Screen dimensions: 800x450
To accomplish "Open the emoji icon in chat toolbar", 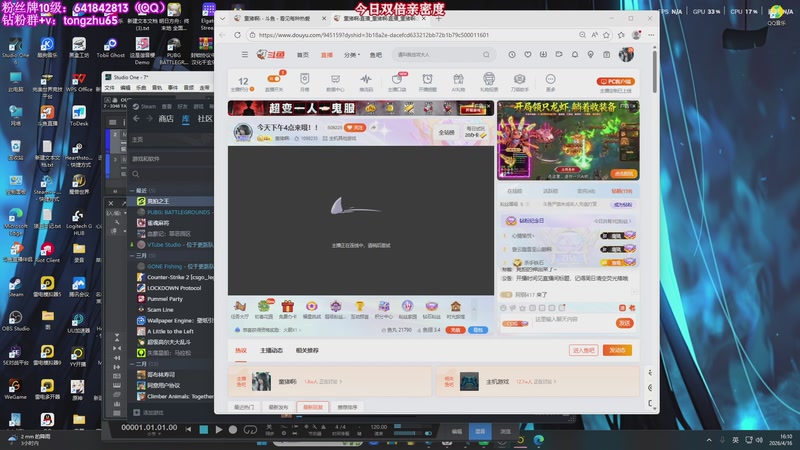I will tap(504, 308).
